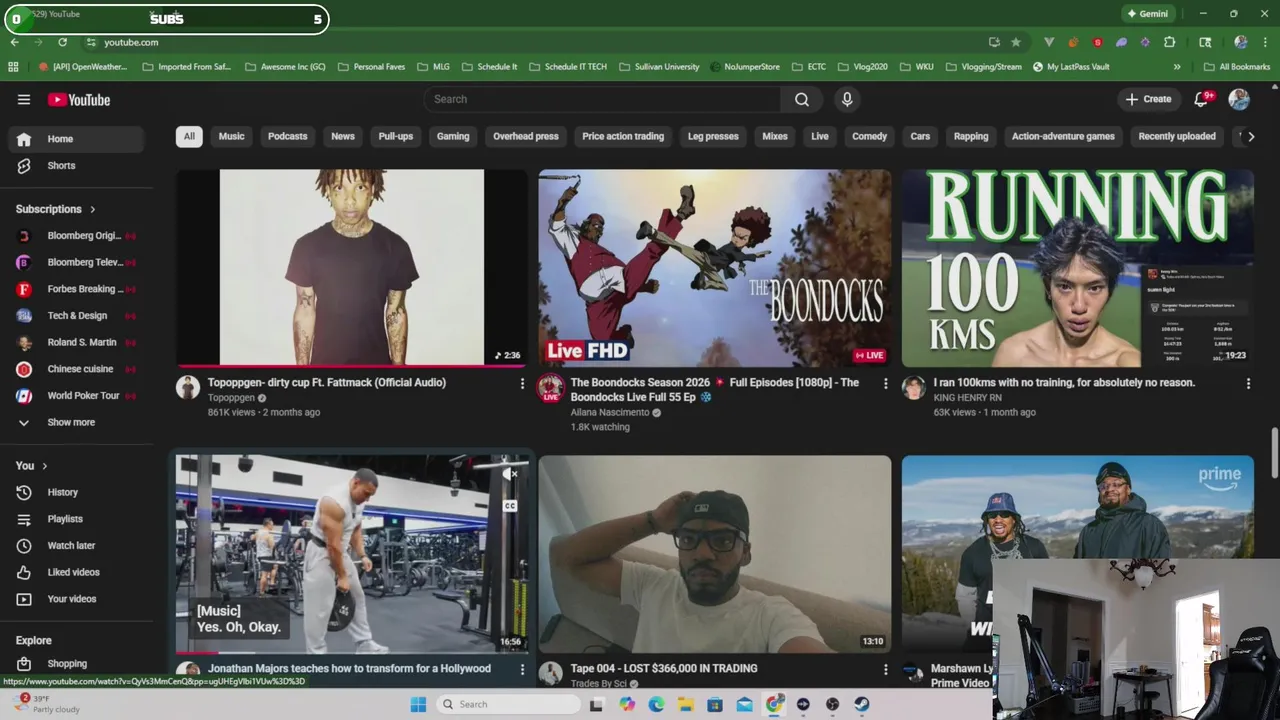Open World Poker Tour subscription

point(76,396)
